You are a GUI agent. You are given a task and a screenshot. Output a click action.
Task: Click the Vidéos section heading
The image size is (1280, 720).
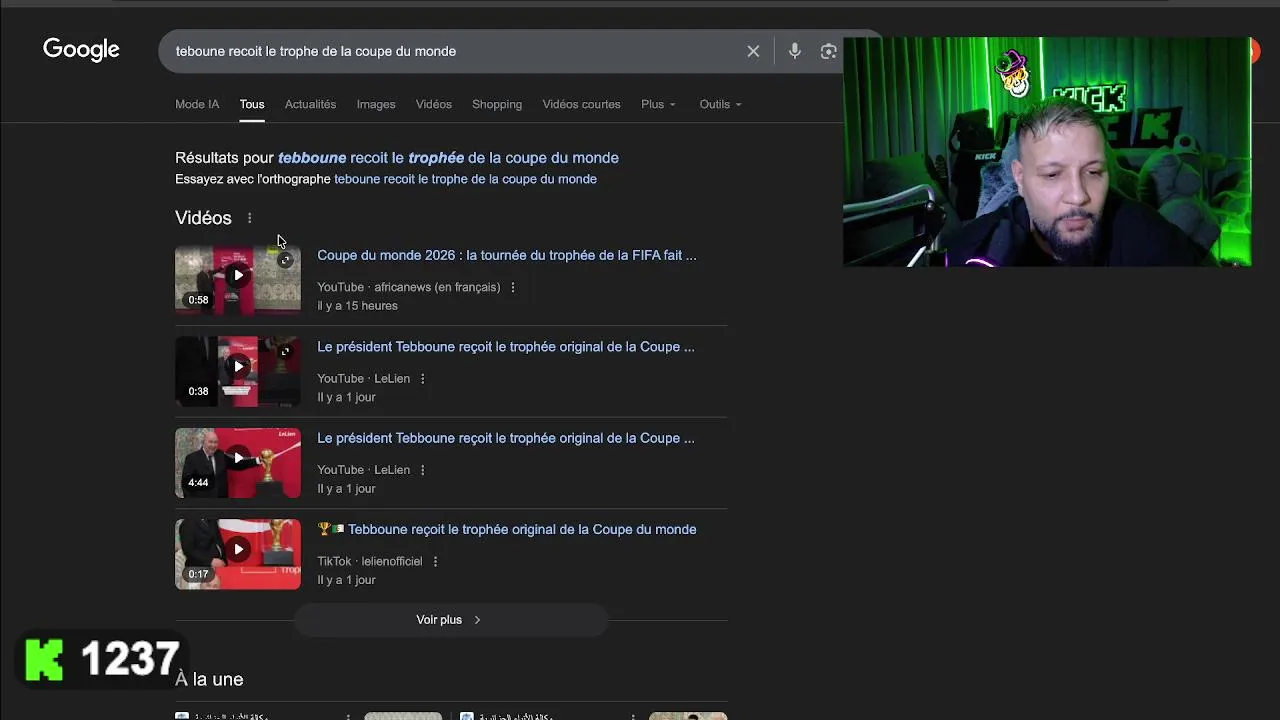(203, 218)
